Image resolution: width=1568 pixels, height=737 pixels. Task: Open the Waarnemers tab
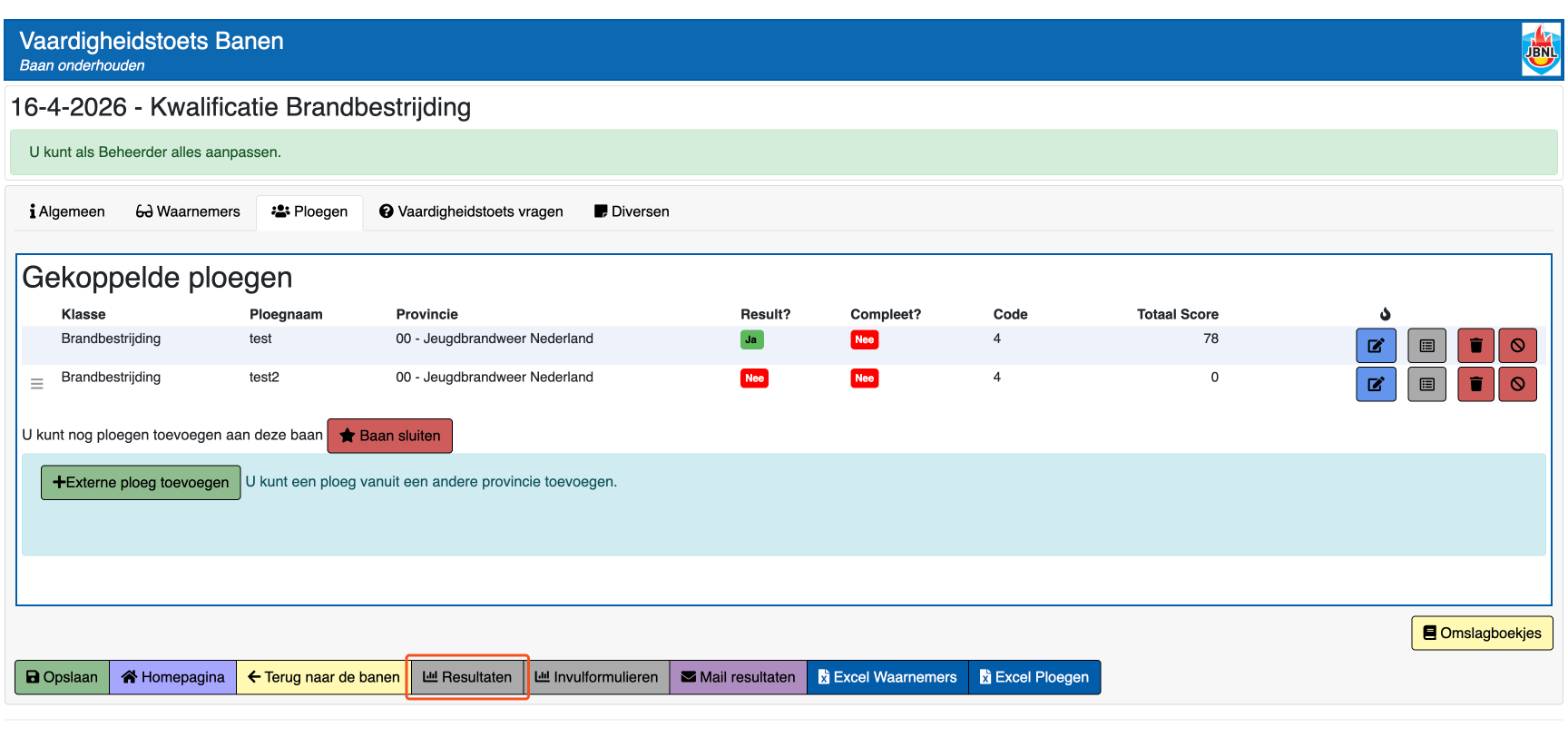coord(188,212)
